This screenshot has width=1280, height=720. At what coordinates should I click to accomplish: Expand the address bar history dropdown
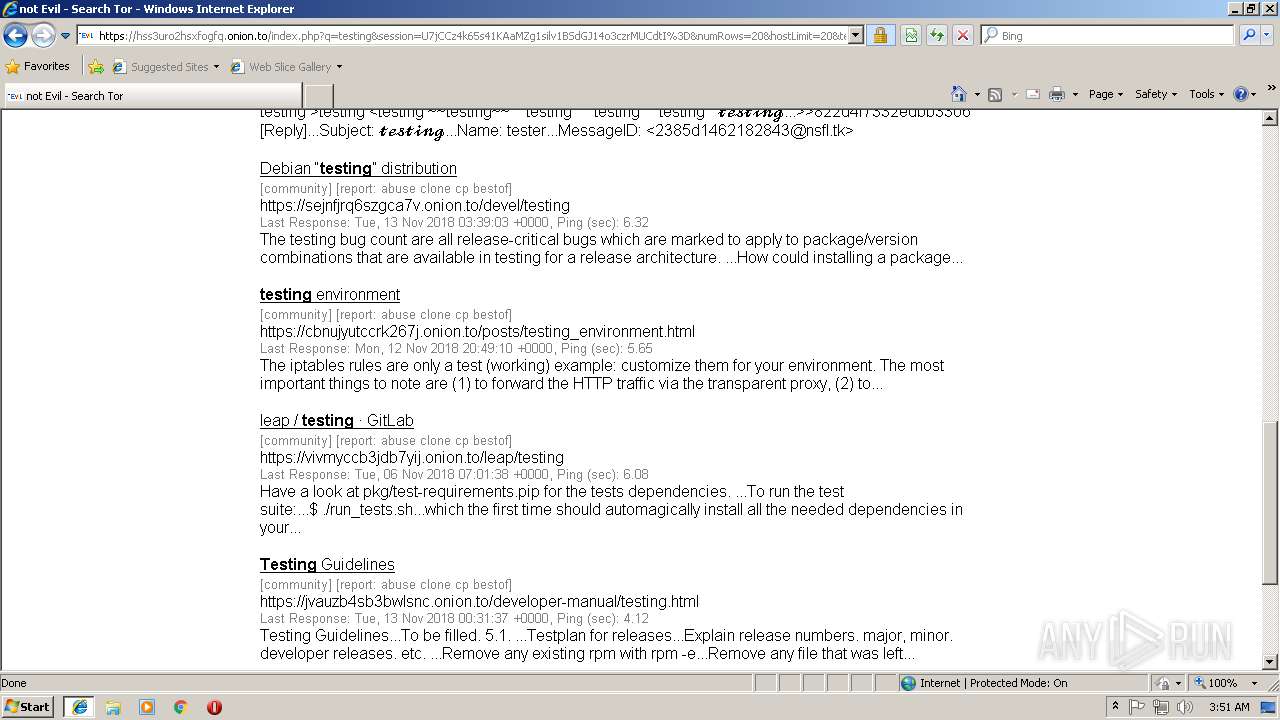tap(856, 35)
